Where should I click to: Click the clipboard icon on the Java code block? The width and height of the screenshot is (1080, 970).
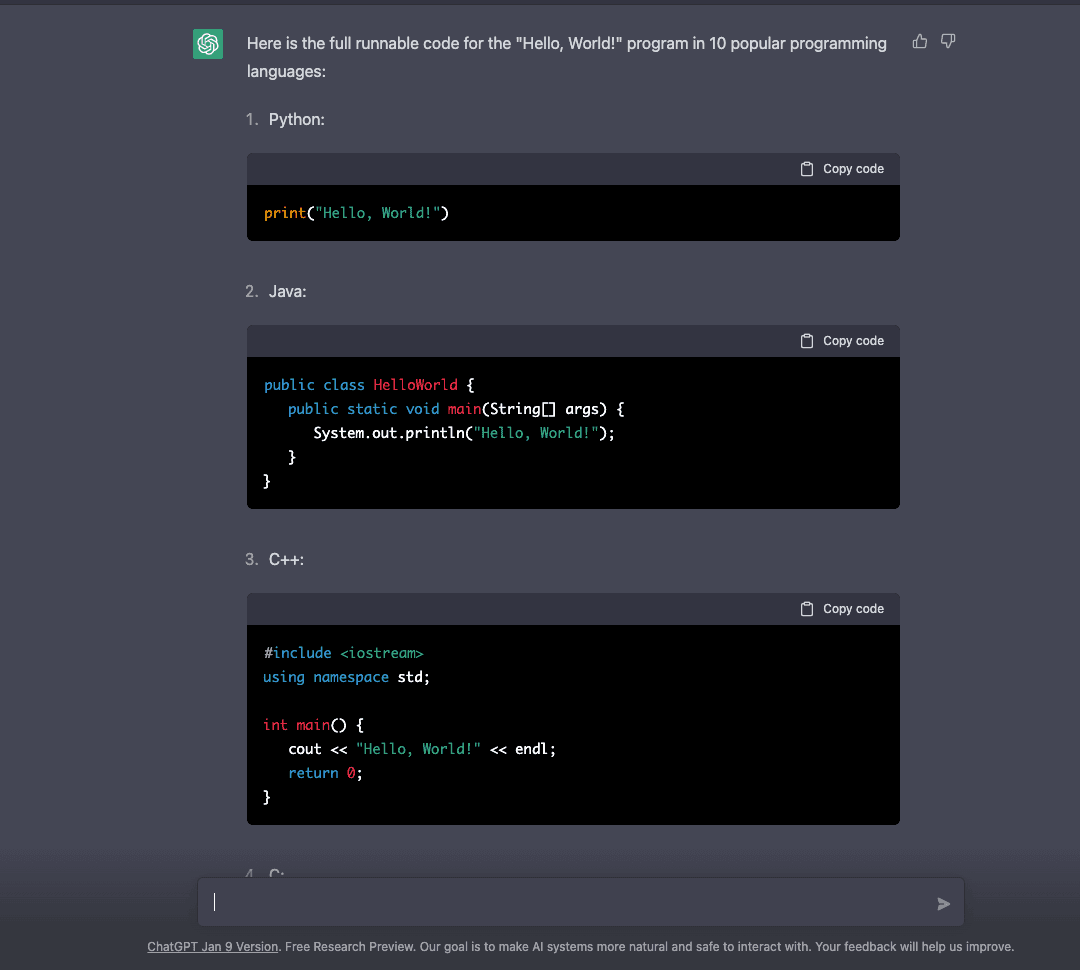(807, 340)
